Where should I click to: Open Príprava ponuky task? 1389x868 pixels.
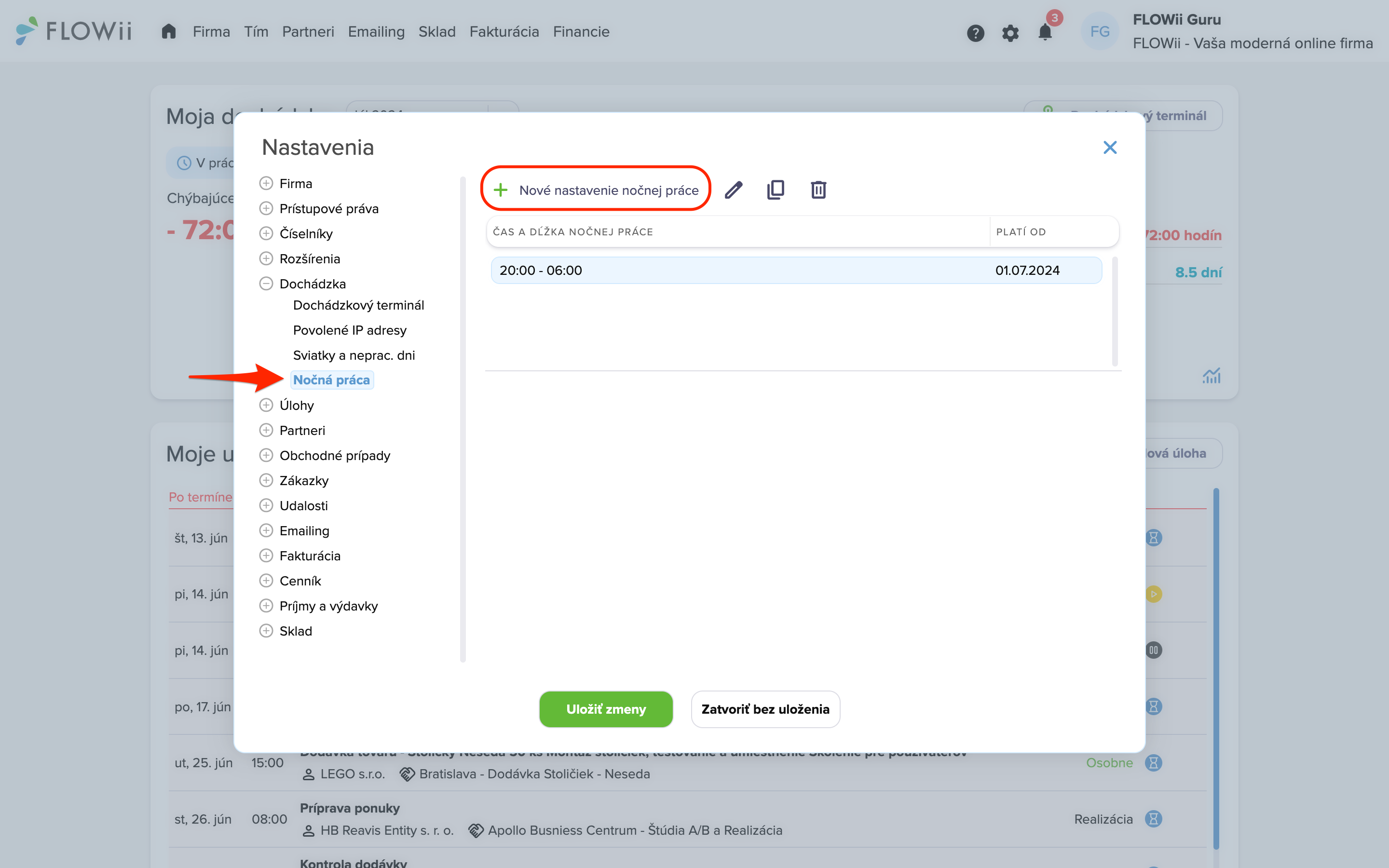pyautogui.click(x=350, y=808)
